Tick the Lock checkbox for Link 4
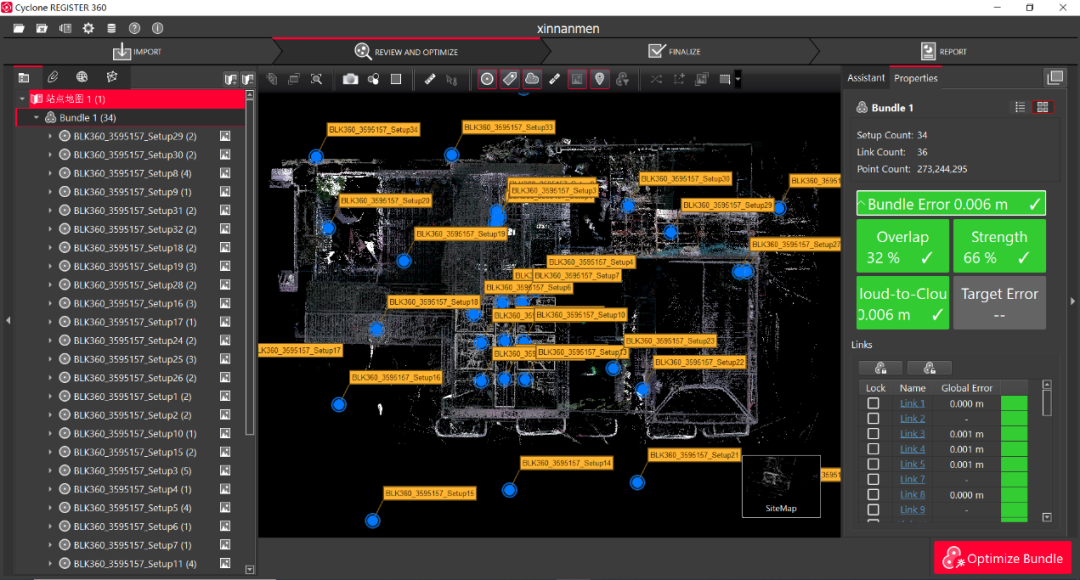 click(x=873, y=449)
